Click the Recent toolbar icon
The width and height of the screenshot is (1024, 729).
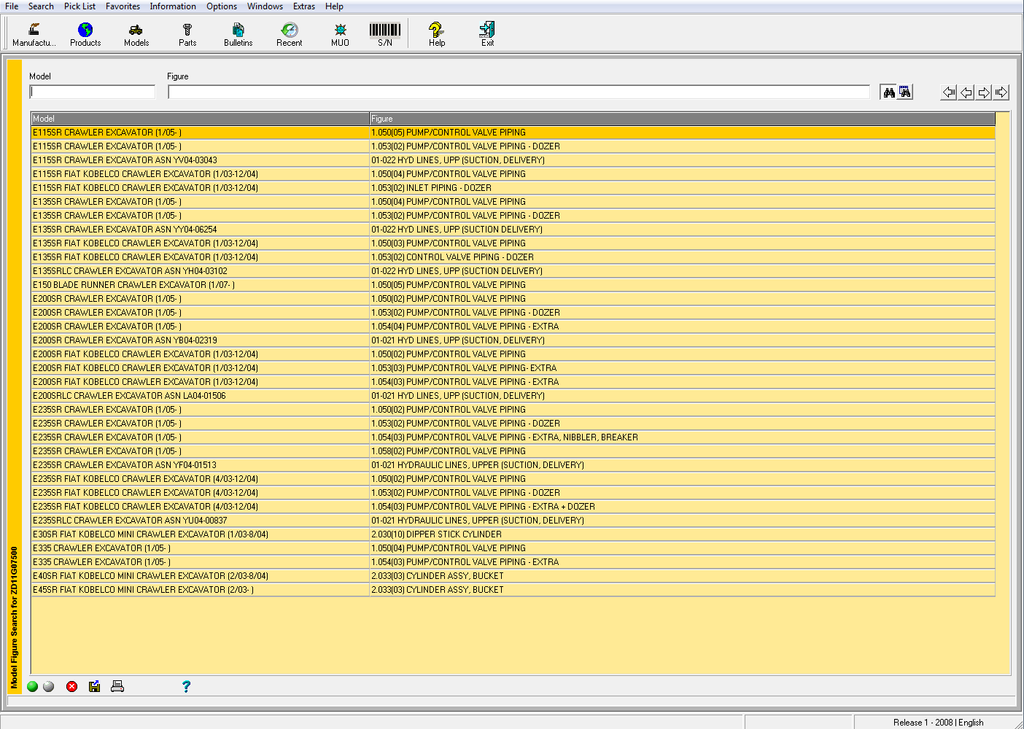click(289, 35)
